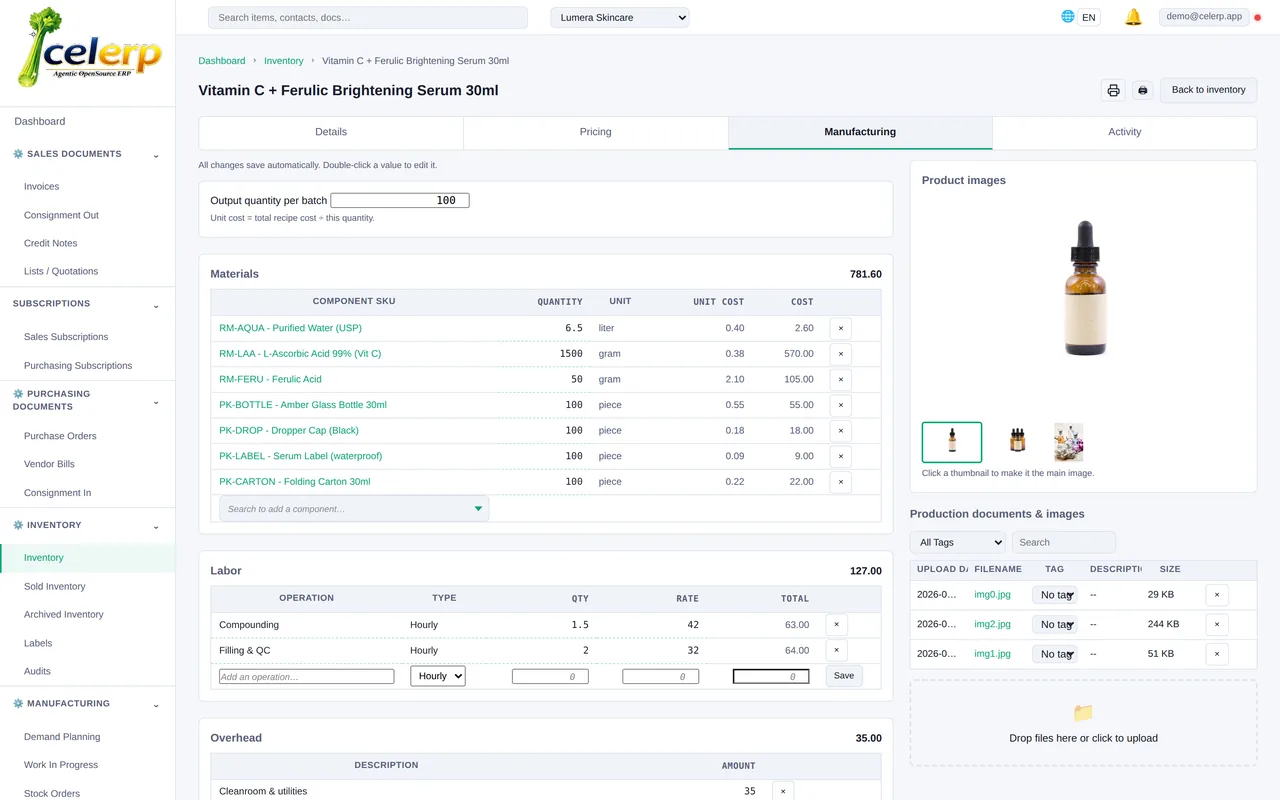Viewport: 1280px width, 800px height.
Task: Select the flowers product thumbnail
Action: pyautogui.click(x=1069, y=442)
